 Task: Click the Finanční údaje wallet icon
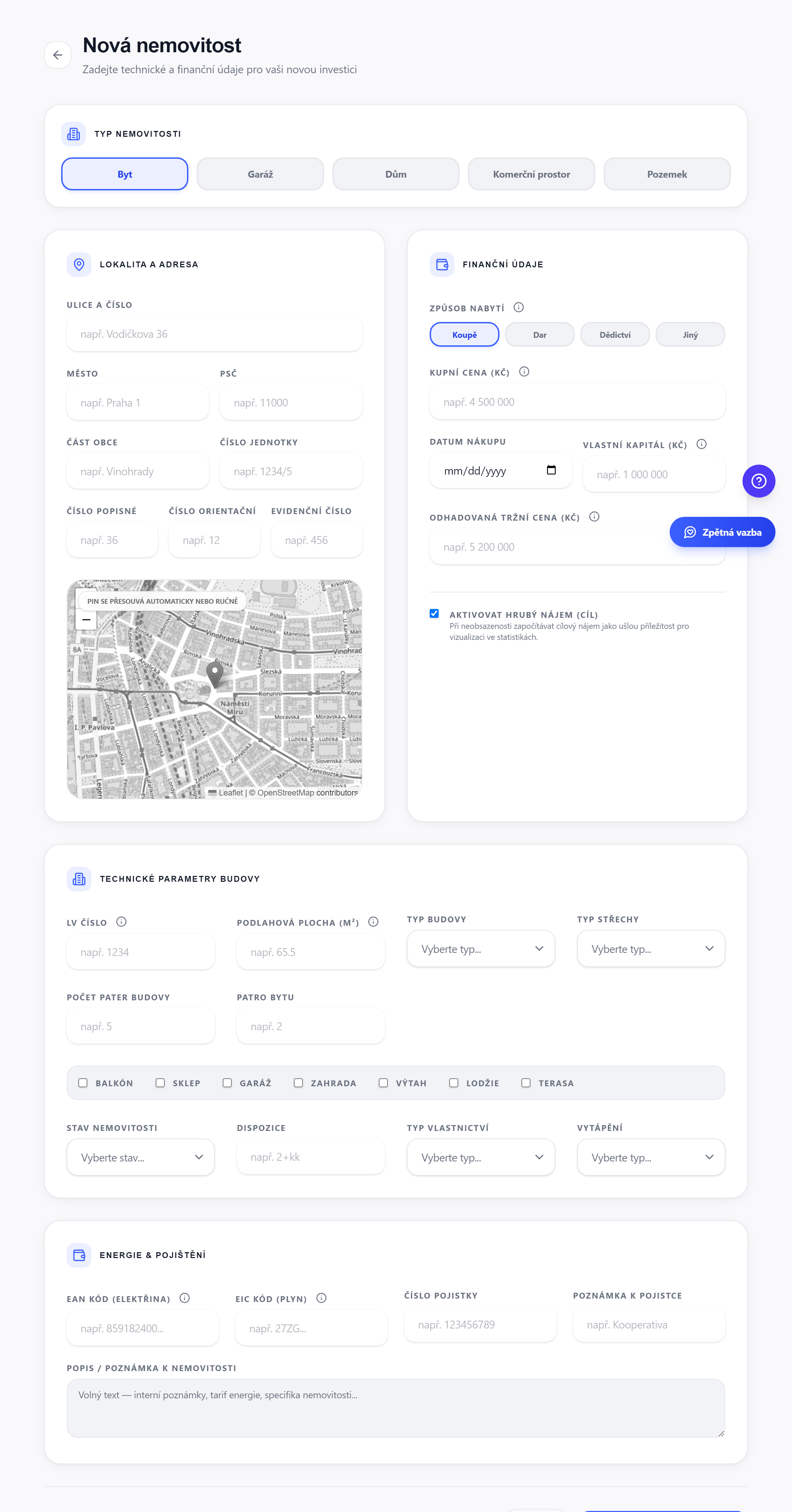(441, 265)
